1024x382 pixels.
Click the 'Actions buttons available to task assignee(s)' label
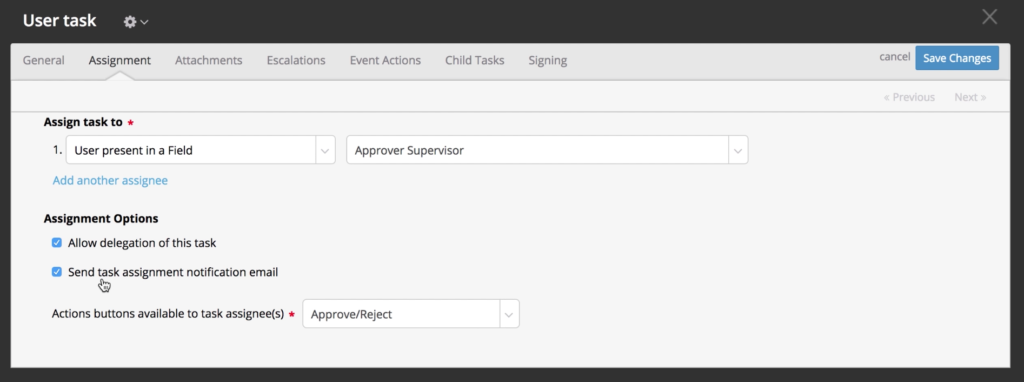pyautogui.click(x=168, y=313)
